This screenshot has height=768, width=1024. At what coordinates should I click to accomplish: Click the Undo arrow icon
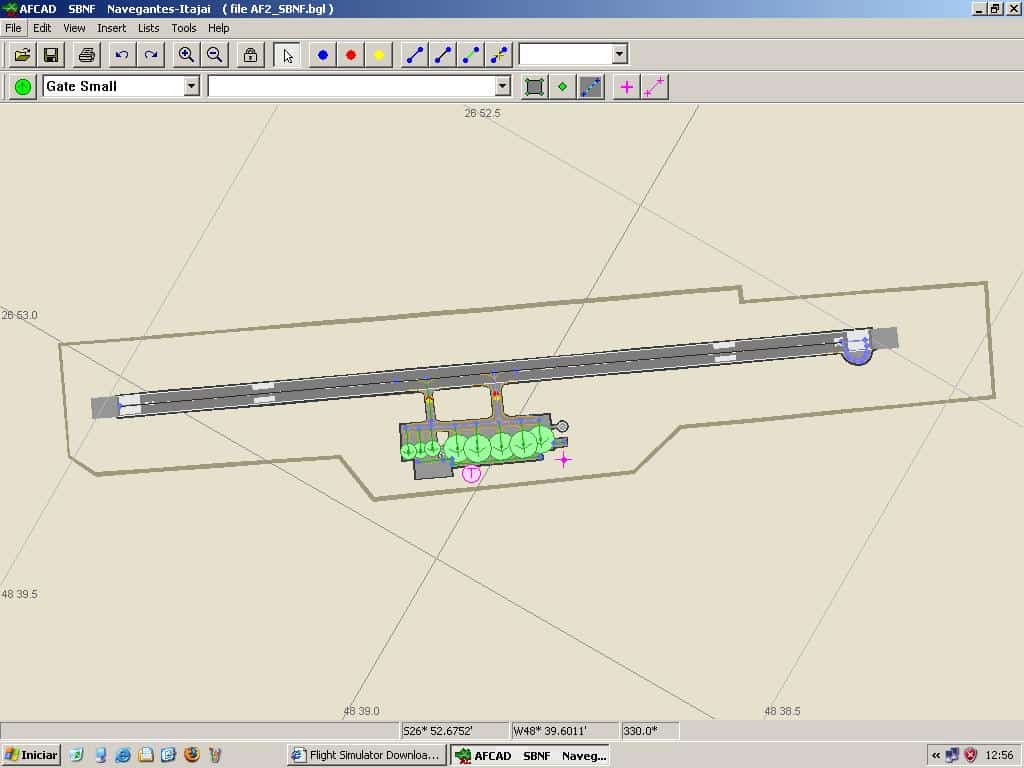click(x=122, y=55)
